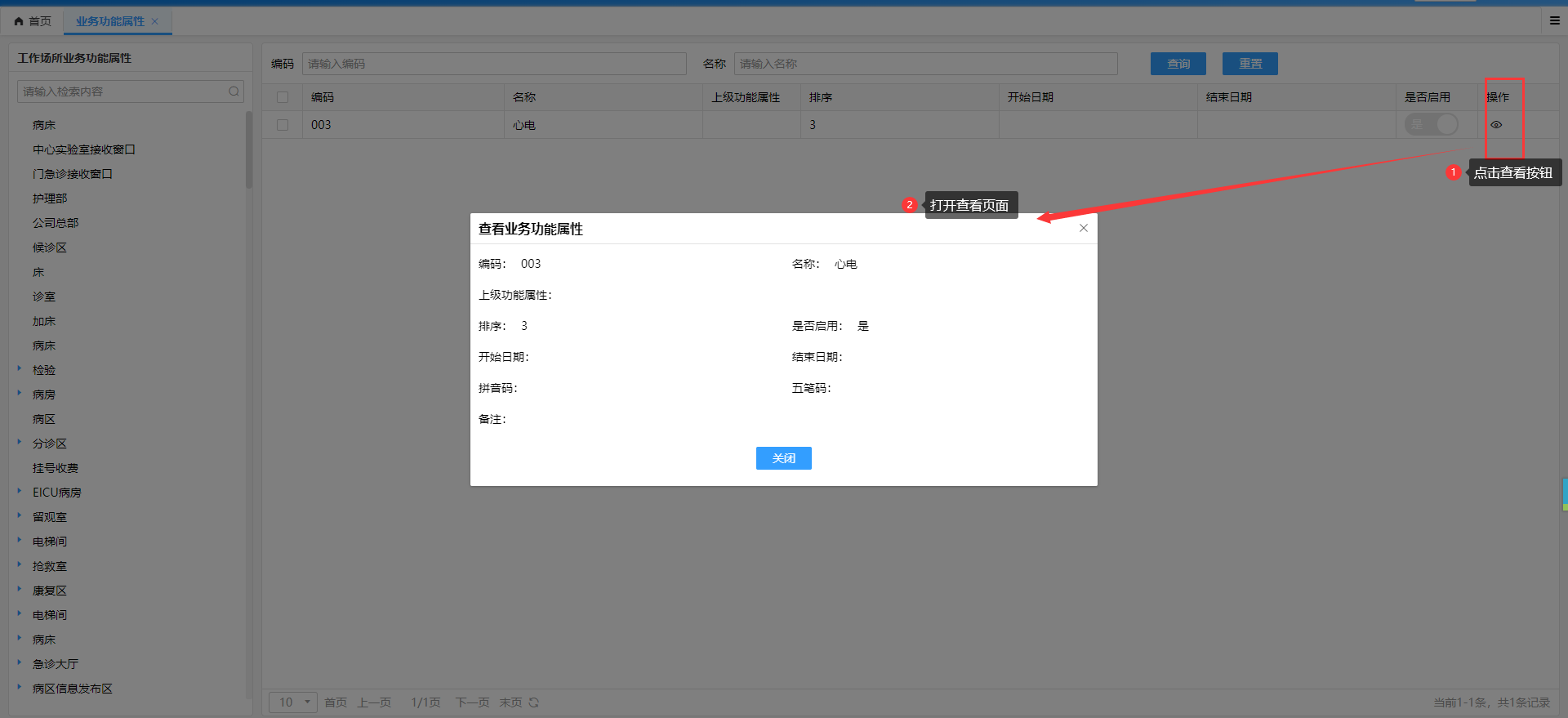The width and height of the screenshot is (1568, 718).
Task: Close the 业务功能属性 tab via its X
Action: pyautogui.click(x=155, y=21)
